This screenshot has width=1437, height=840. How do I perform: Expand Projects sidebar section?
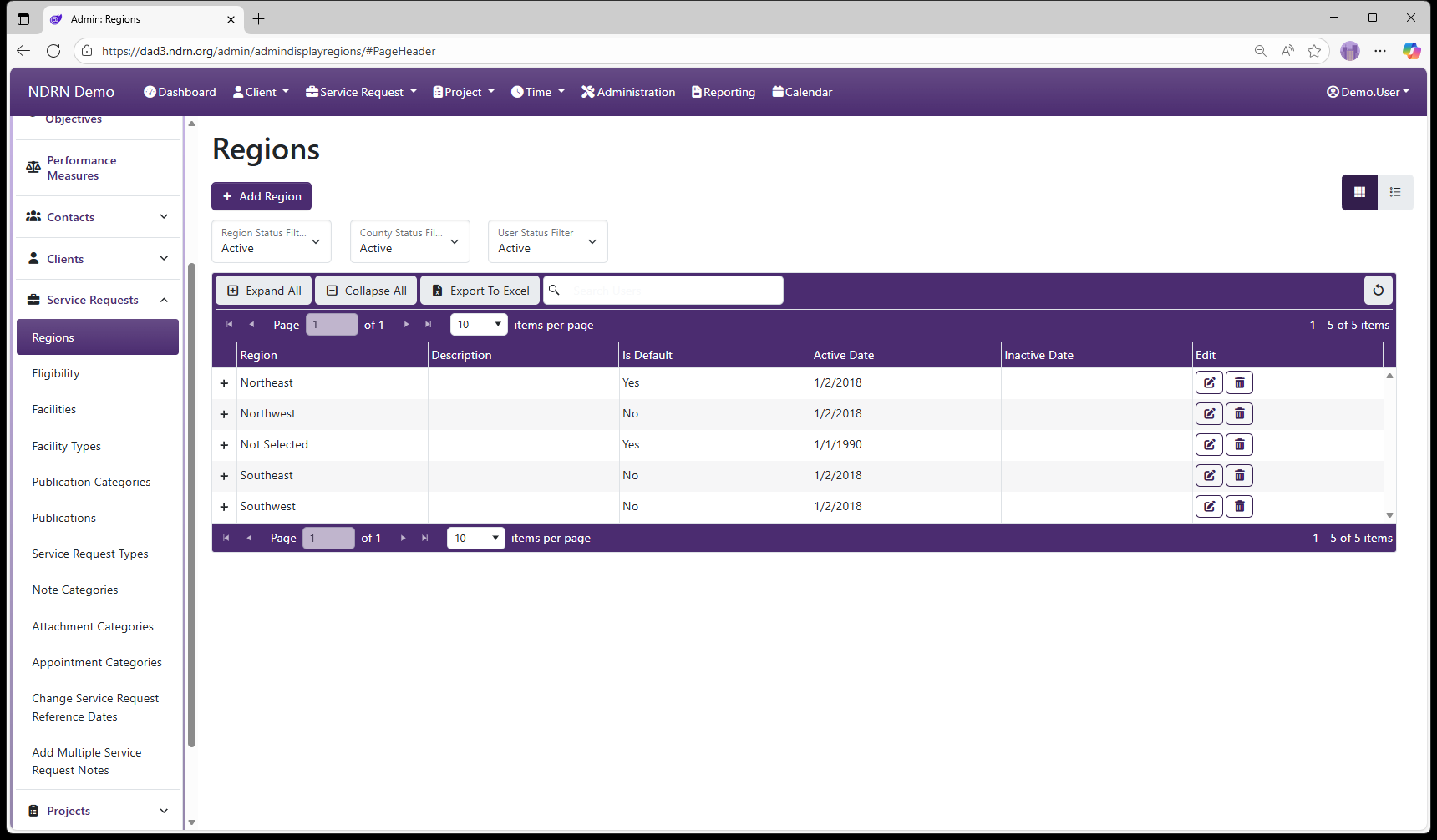point(98,811)
